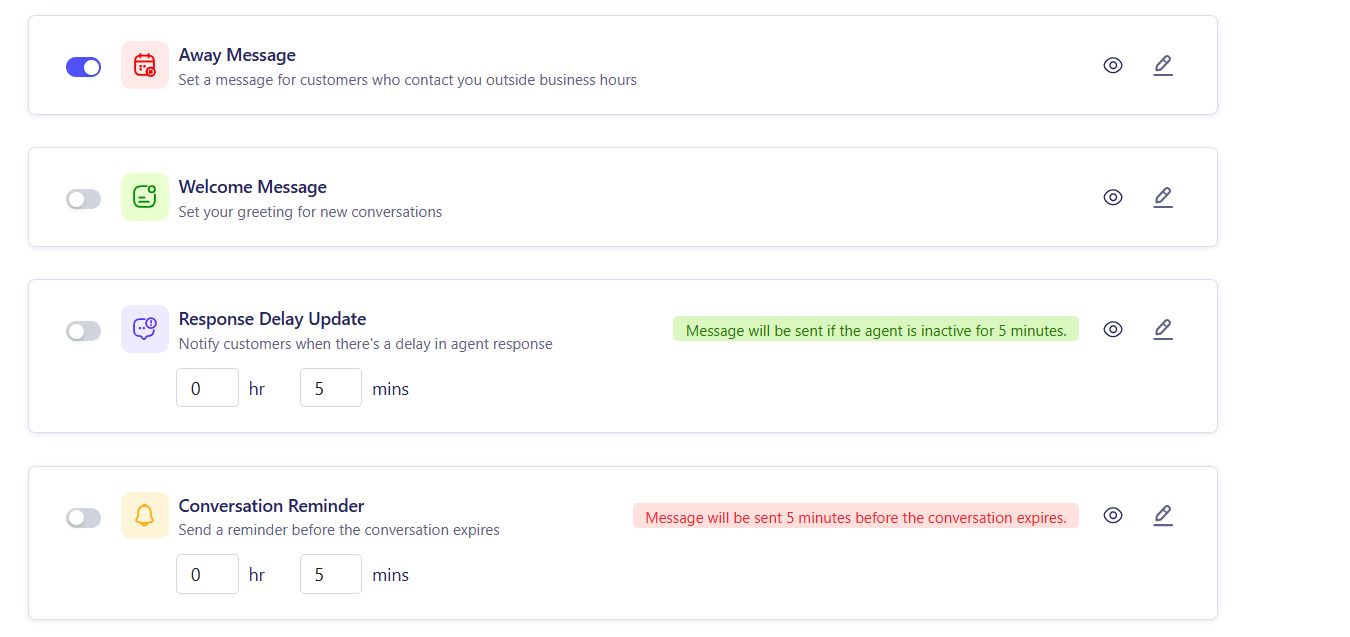Viewport: 1350px width, 637px height.
Task: Click the Away Message calendar icon
Action: click(x=145, y=65)
